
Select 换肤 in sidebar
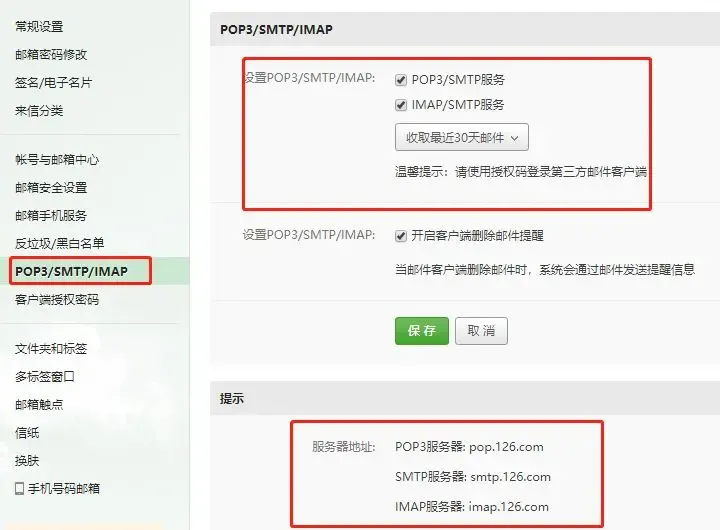(x=27, y=460)
